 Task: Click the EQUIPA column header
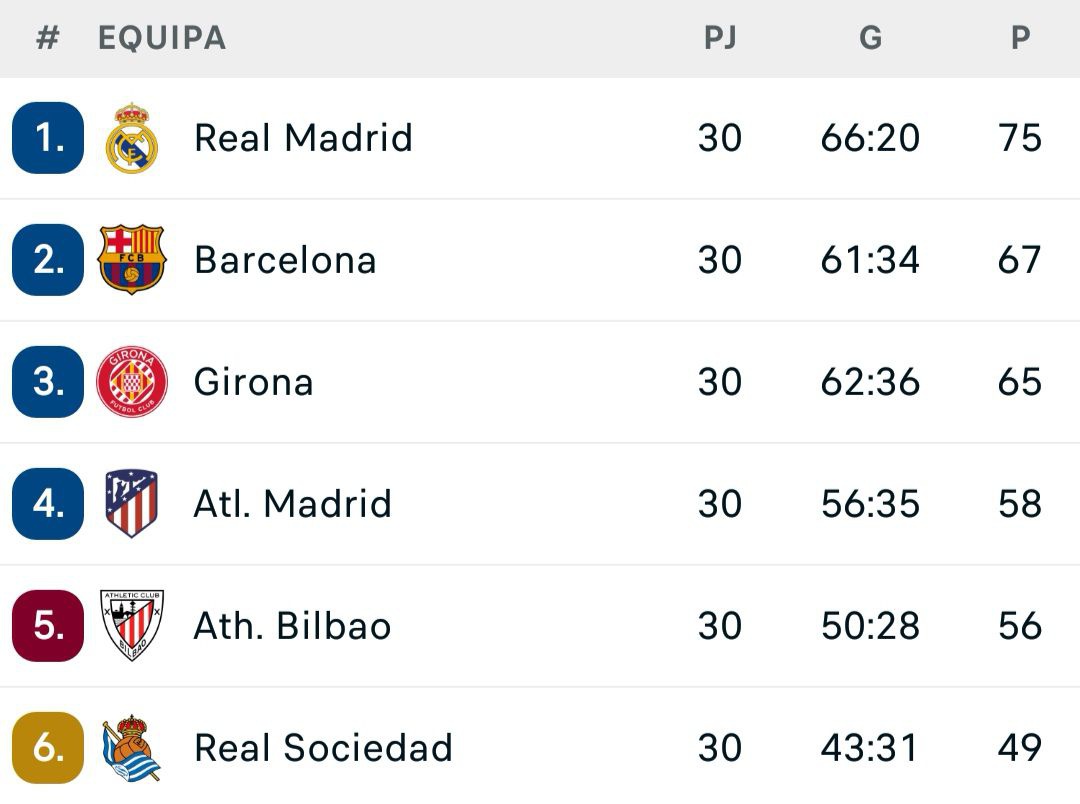coord(160,39)
